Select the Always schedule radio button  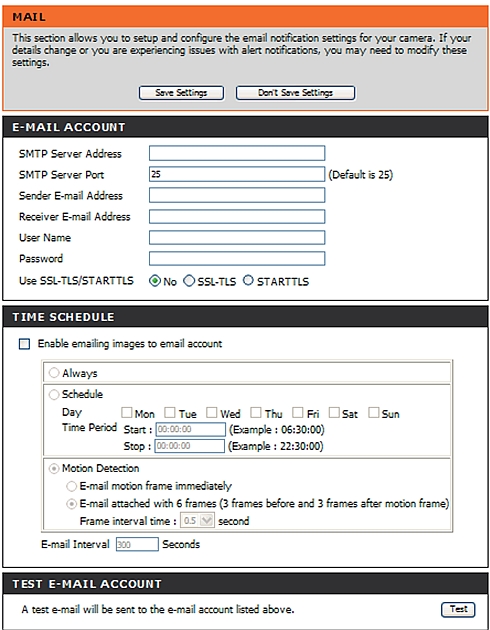54,373
